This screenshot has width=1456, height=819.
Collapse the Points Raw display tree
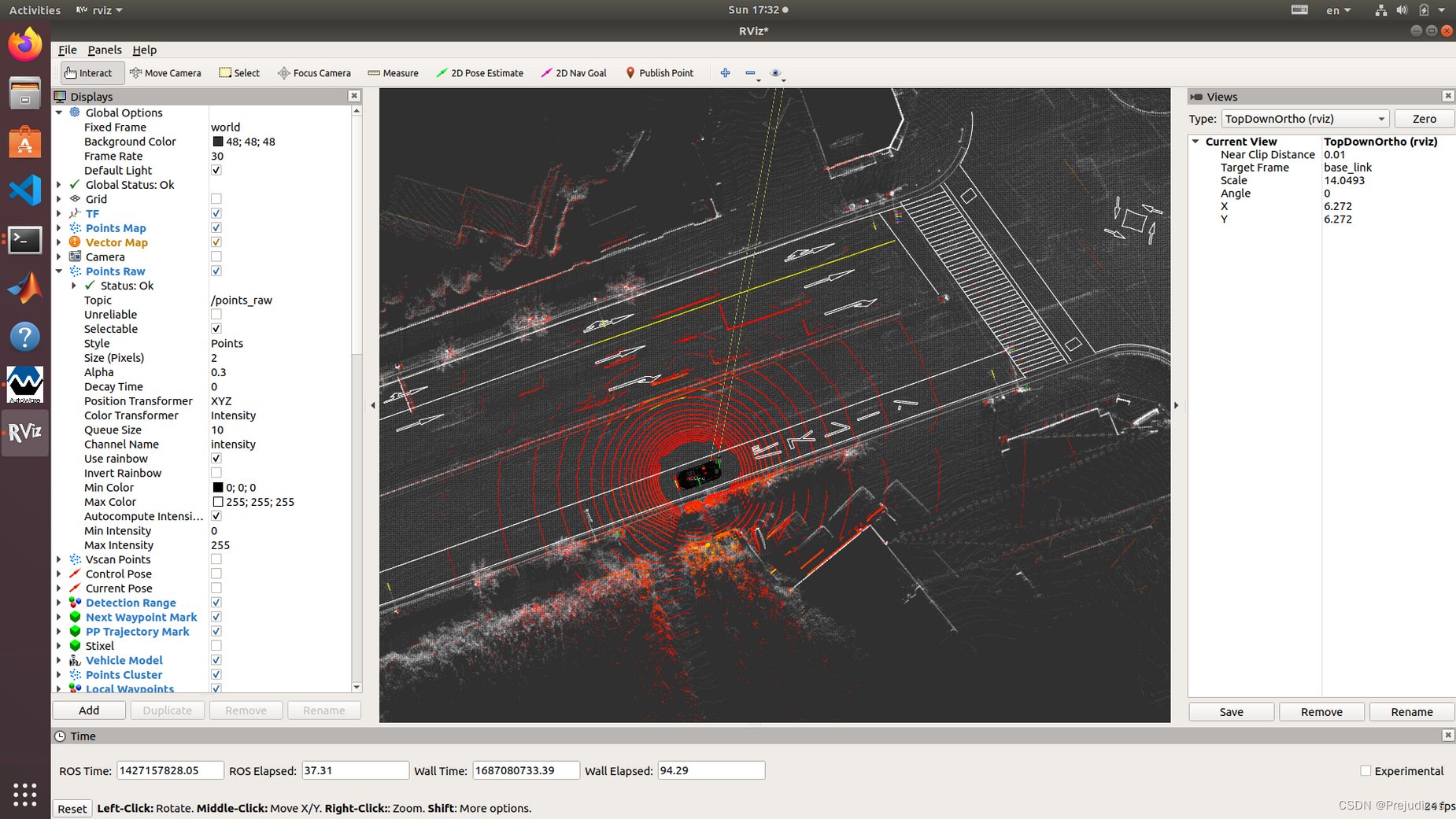(59, 271)
